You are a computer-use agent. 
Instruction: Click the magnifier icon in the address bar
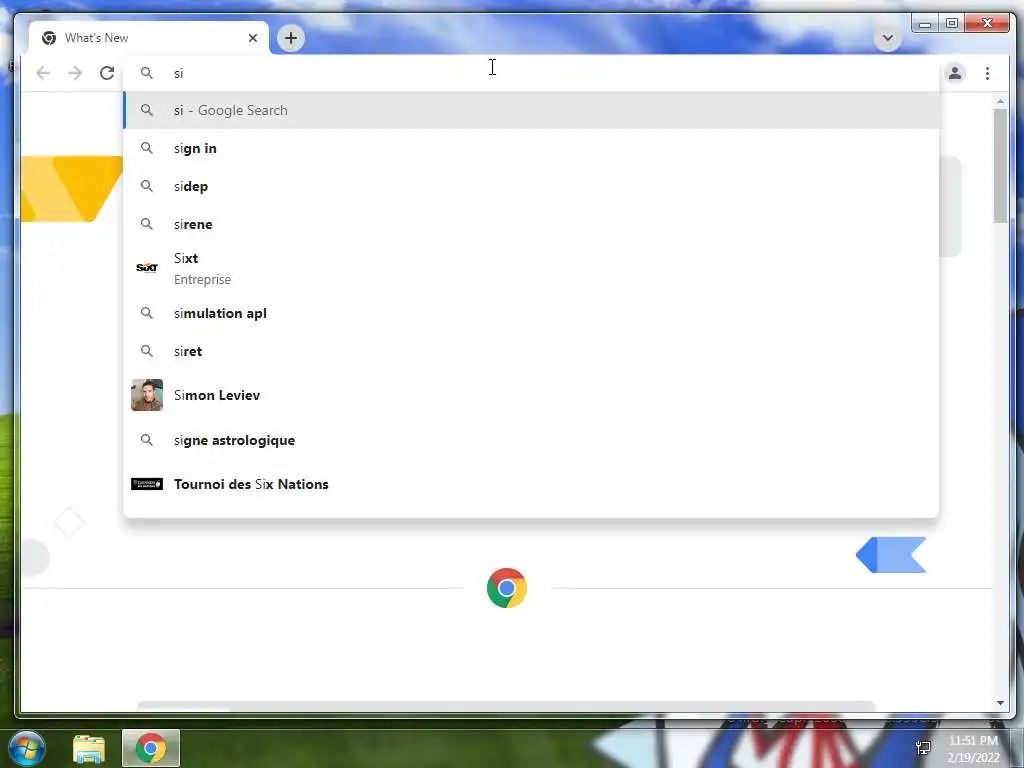(x=147, y=73)
